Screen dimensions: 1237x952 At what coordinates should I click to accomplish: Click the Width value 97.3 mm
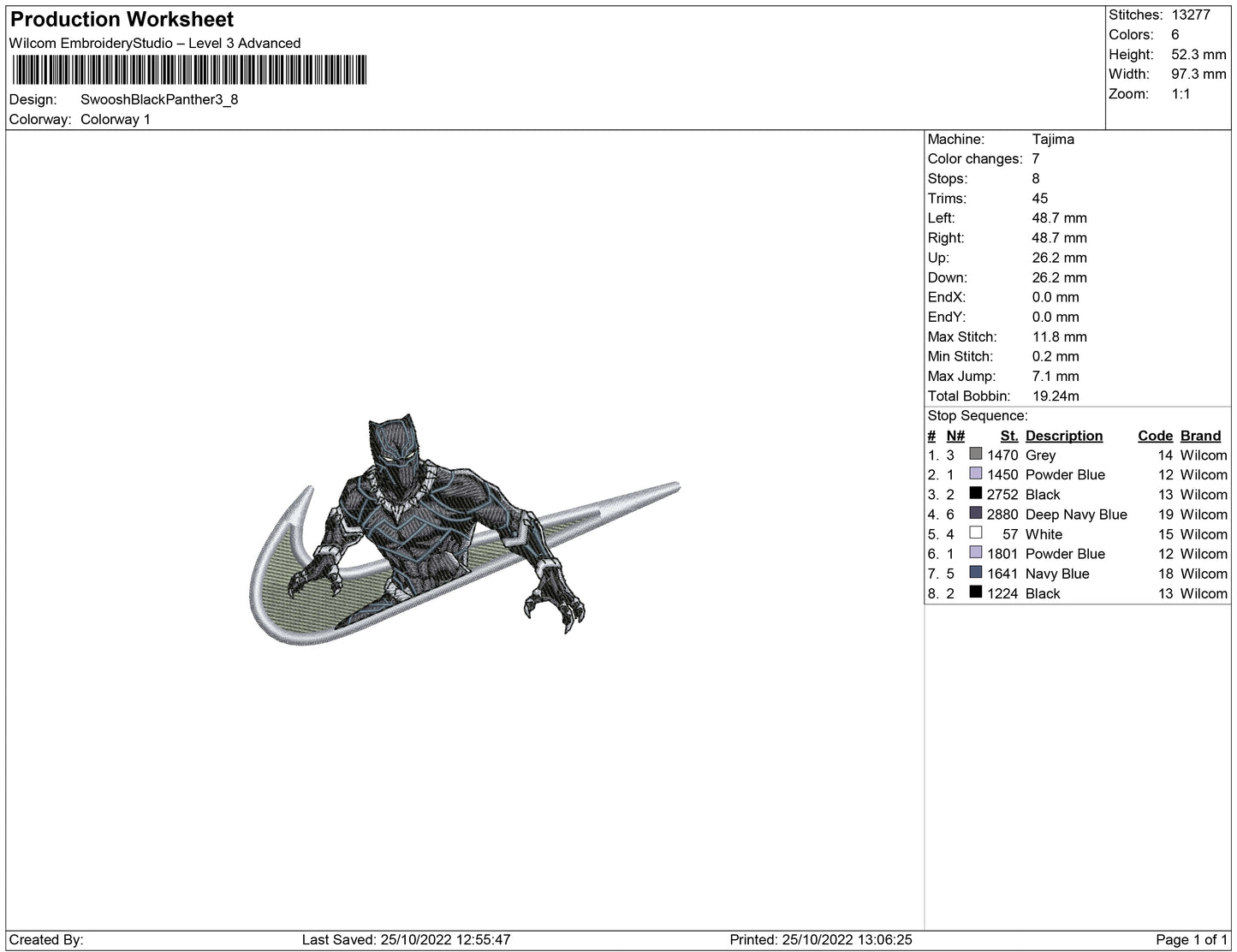[x=1198, y=74]
